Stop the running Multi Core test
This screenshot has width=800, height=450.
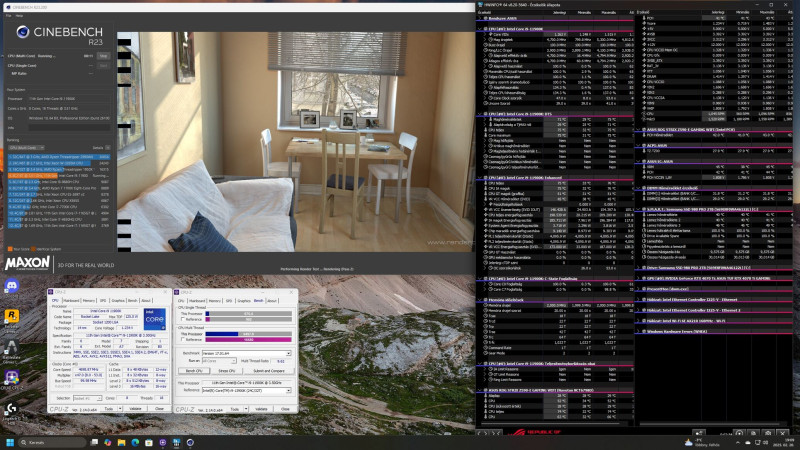tap(104, 56)
